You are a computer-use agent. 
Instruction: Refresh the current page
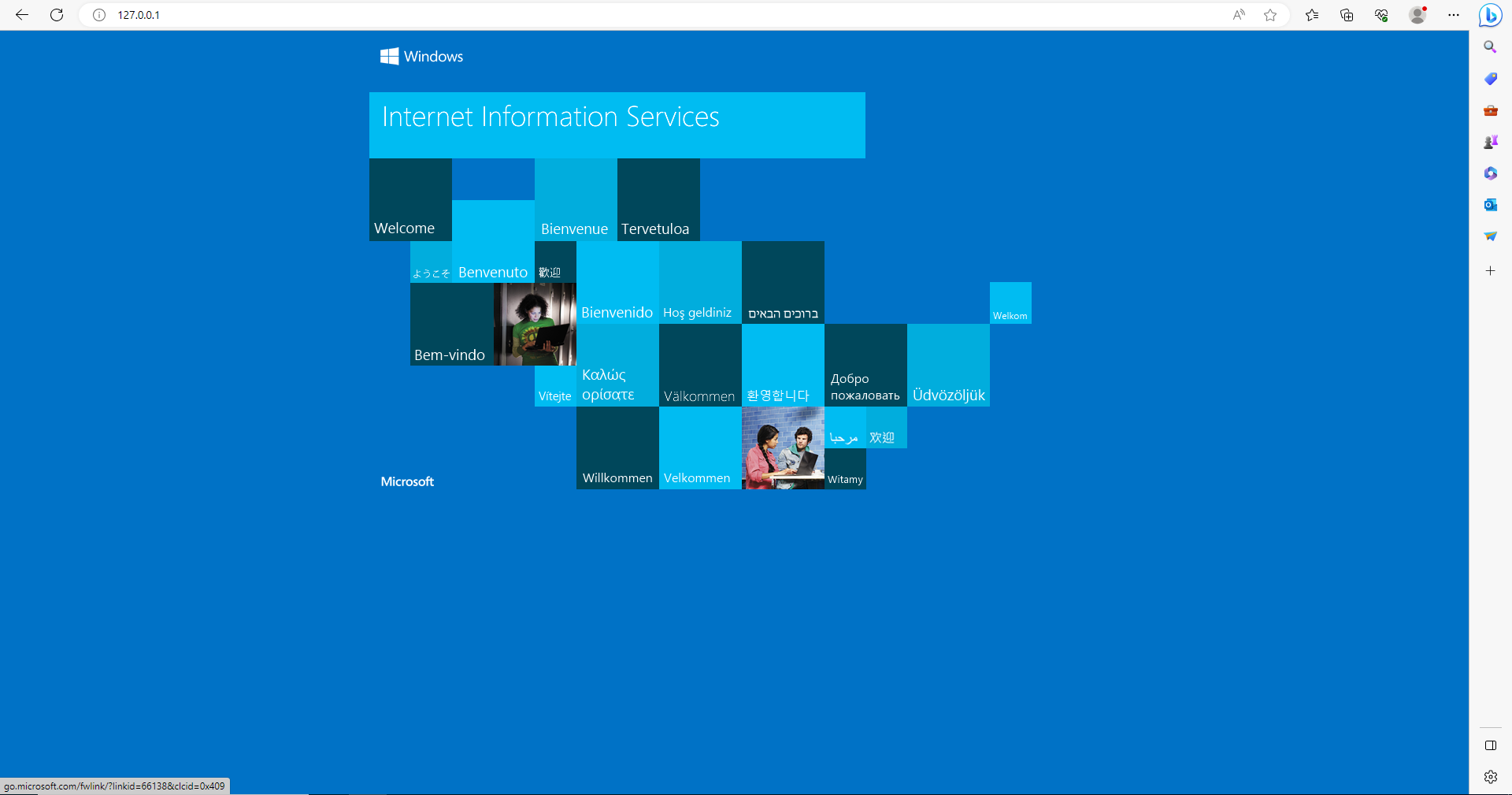coord(57,15)
